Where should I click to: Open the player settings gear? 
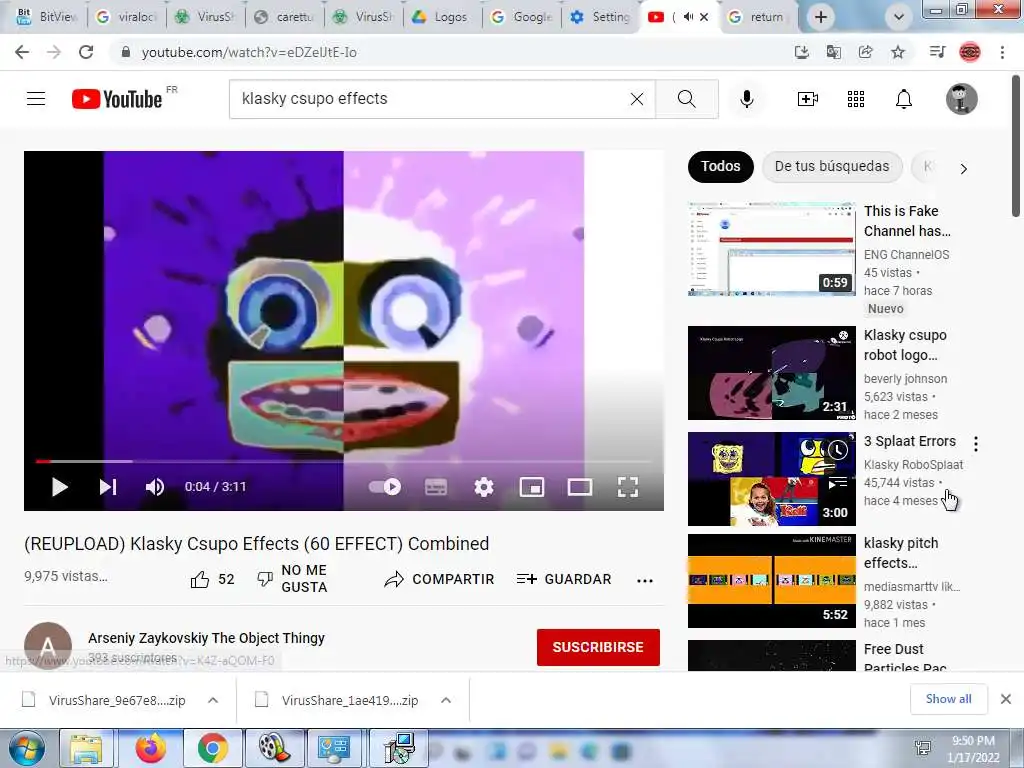[484, 487]
